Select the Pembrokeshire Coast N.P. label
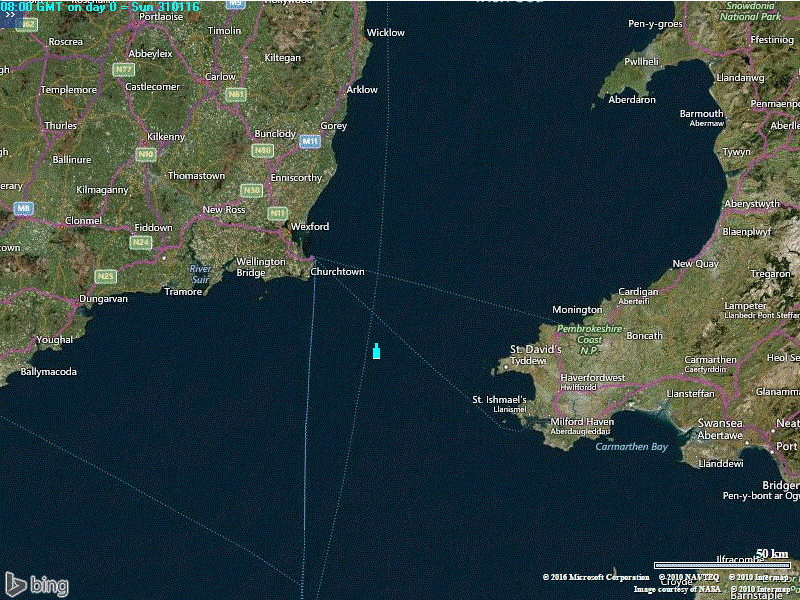The width and height of the screenshot is (800, 600). 589,334
